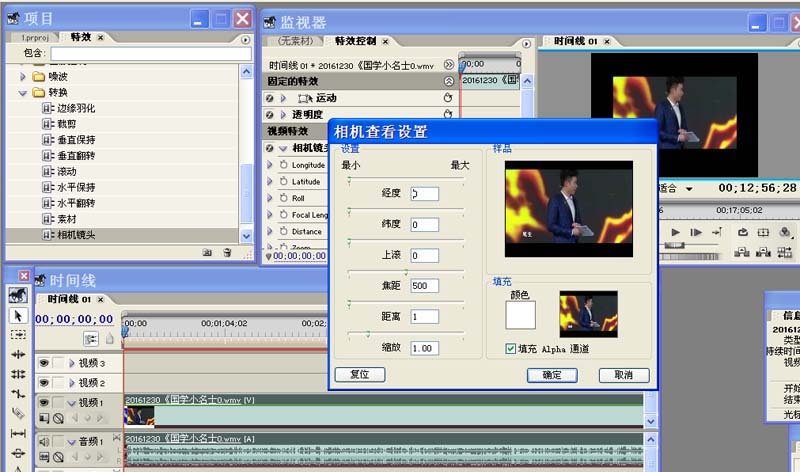
Task: Click the Longitude stopwatch icon
Action: point(284,165)
